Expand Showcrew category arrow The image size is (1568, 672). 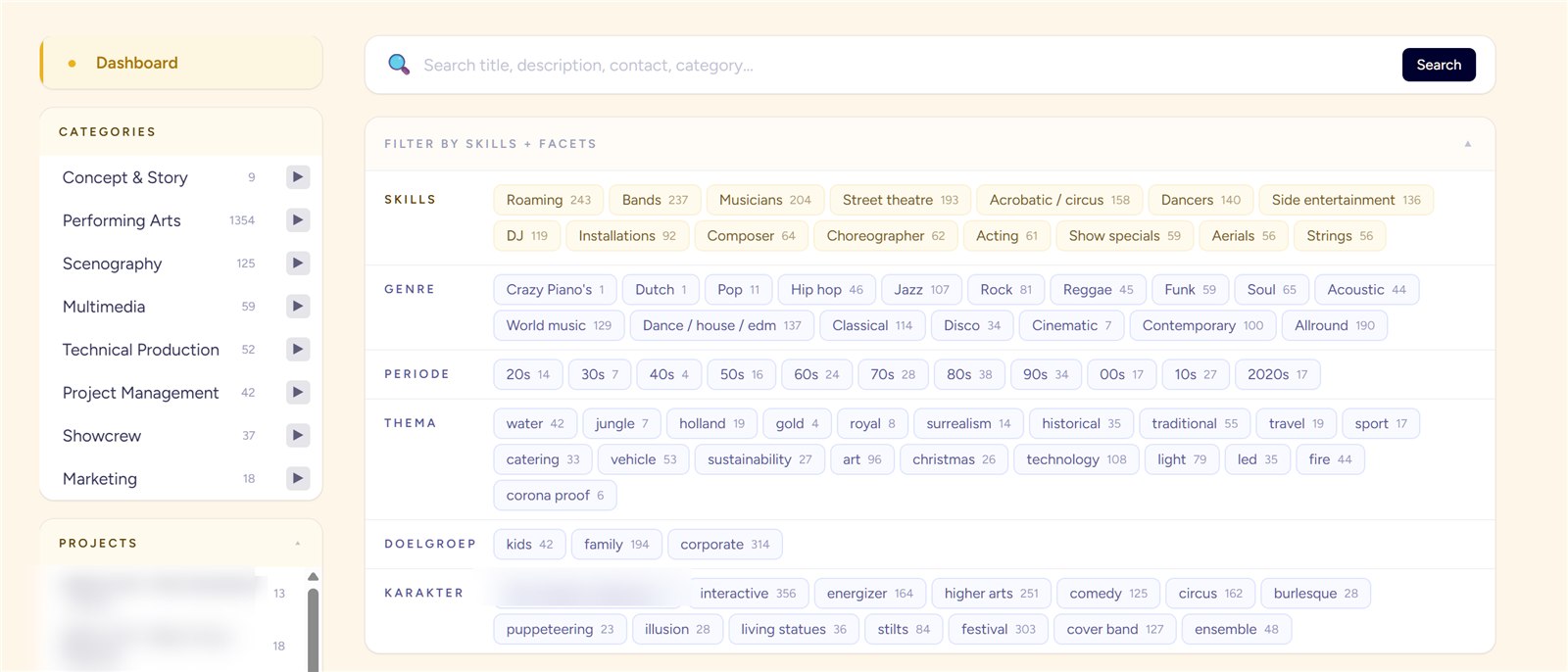tap(298, 436)
